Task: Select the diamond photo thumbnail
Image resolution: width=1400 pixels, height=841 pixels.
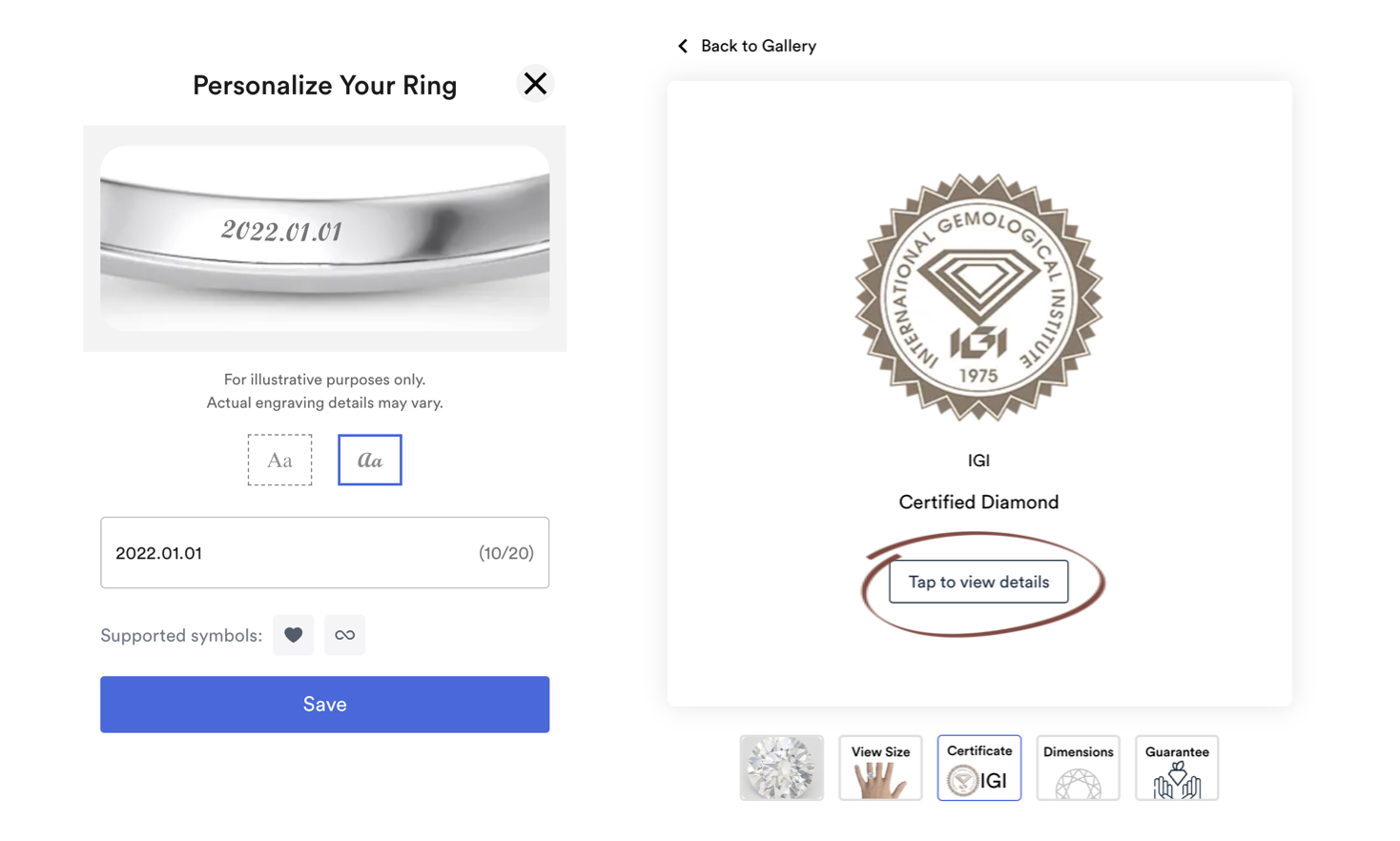Action: pyautogui.click(x=781, y=767)
